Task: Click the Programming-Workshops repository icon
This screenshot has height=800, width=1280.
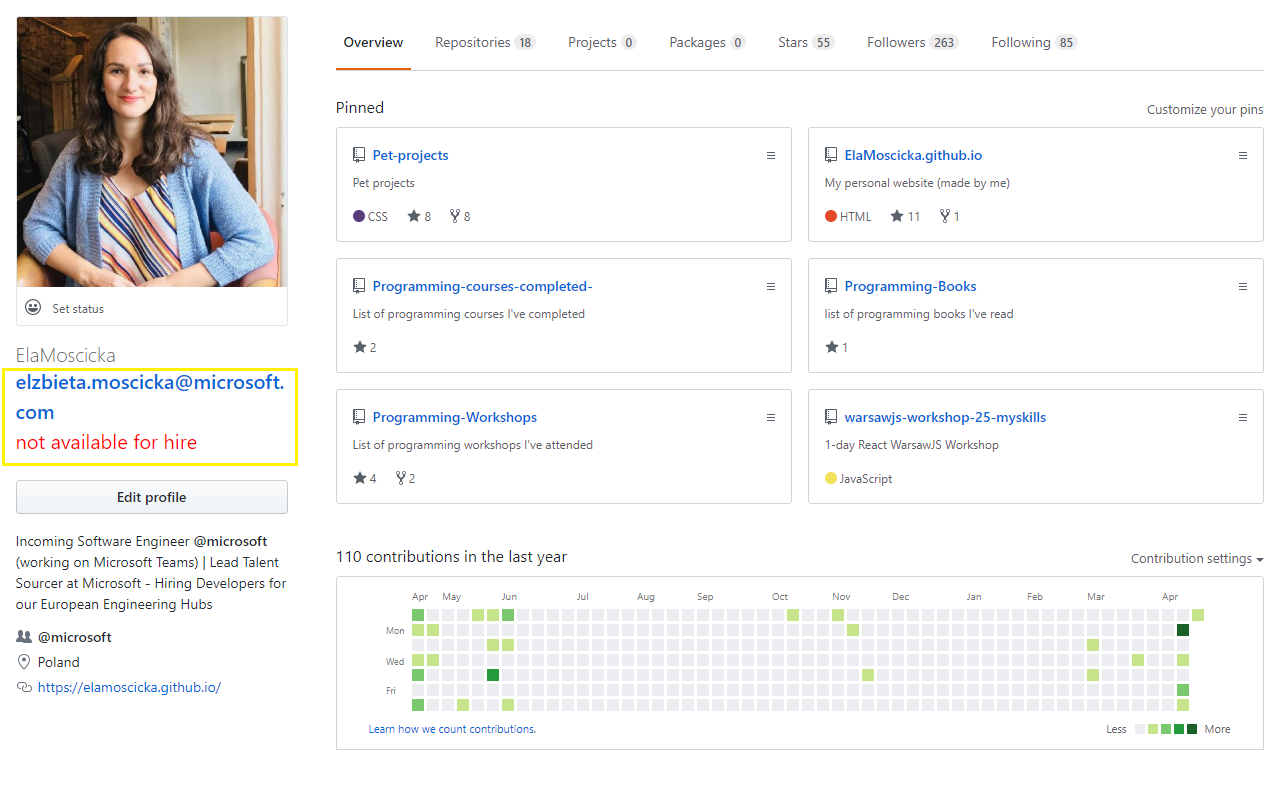Action: [359, 417]
